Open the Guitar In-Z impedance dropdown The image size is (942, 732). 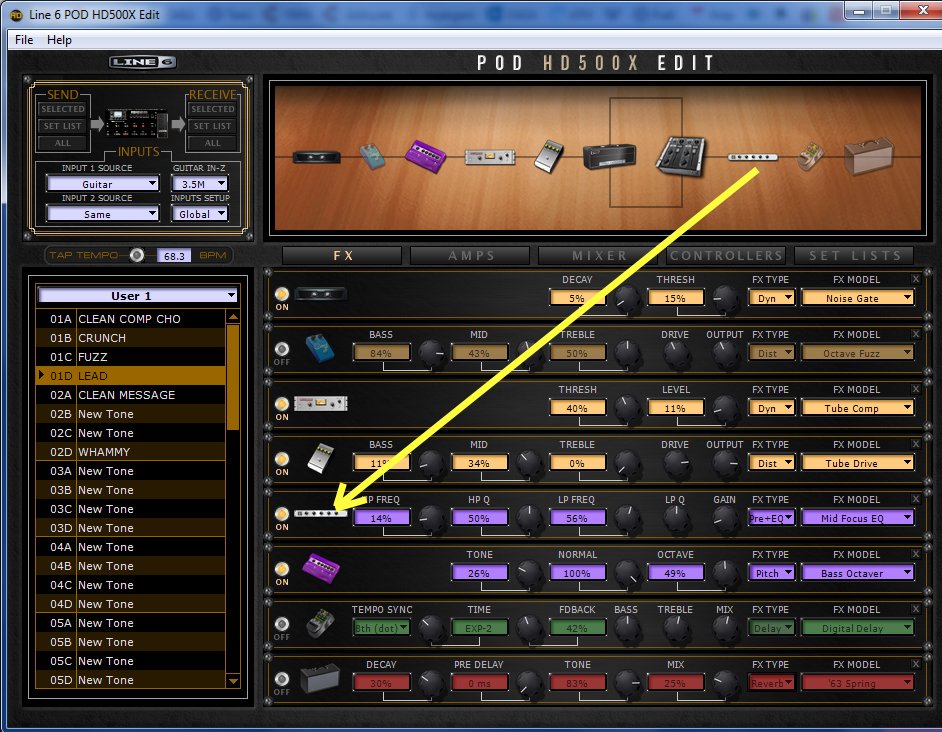tap(199, 183)
